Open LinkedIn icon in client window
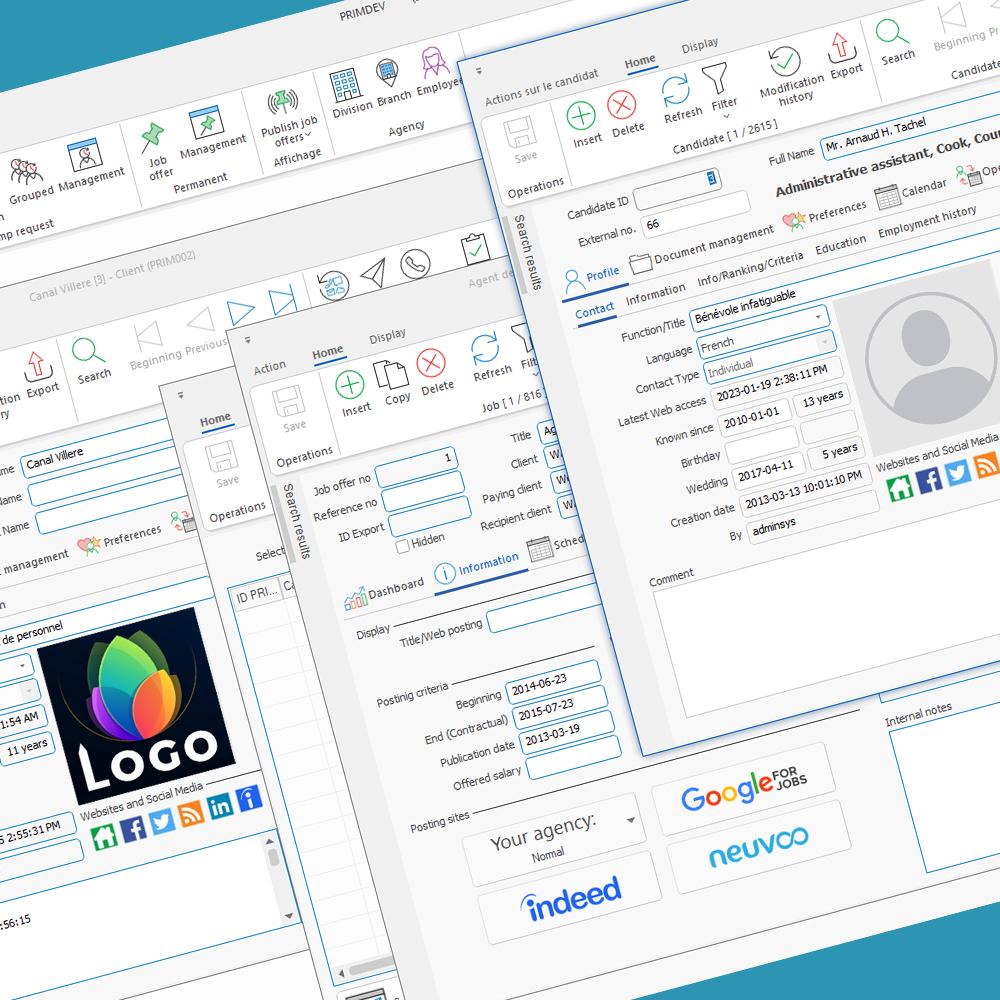This screenshot has height=1000, width=1000. click(x=220, y=806)
